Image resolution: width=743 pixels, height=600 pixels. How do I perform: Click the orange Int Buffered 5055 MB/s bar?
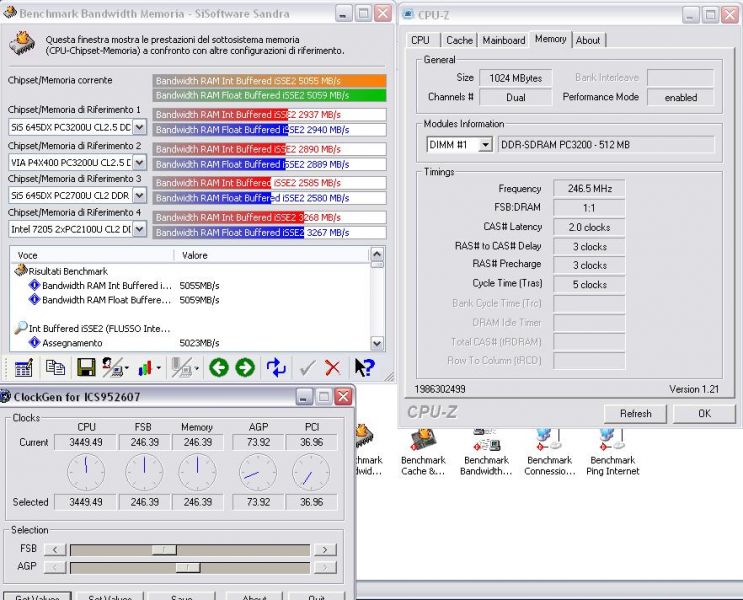269,81
